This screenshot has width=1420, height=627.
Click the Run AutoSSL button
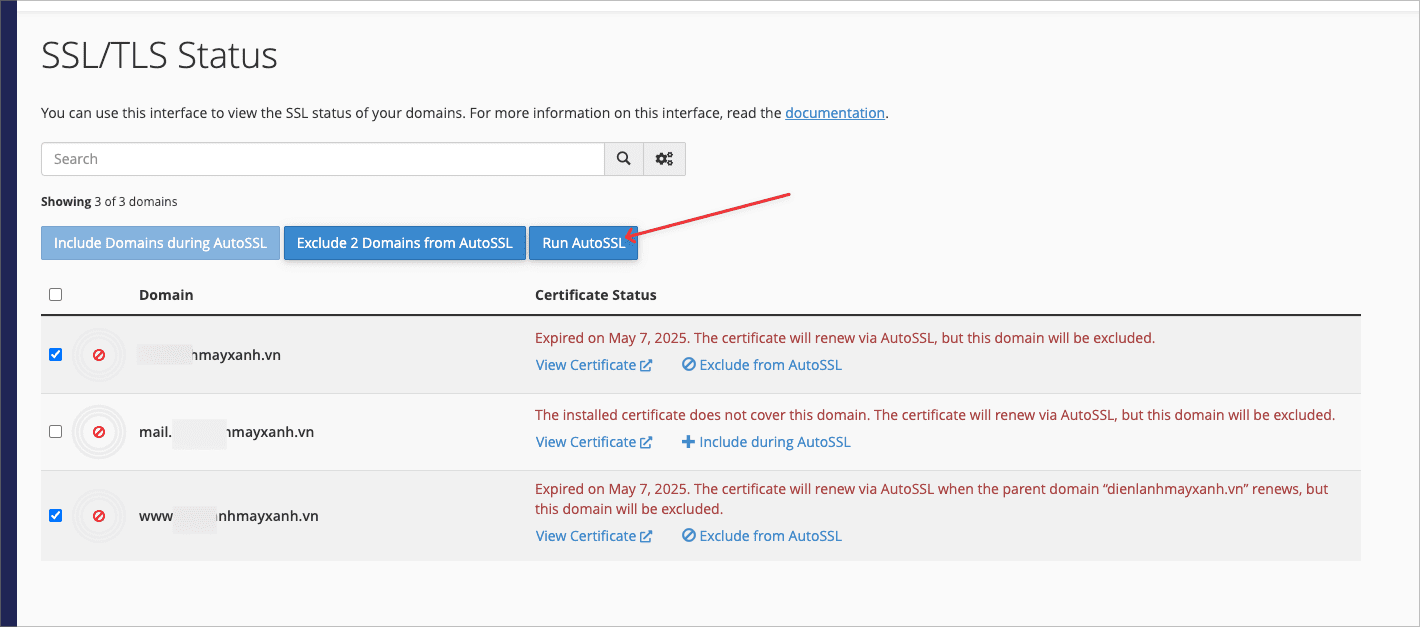(x=583, y=243)
